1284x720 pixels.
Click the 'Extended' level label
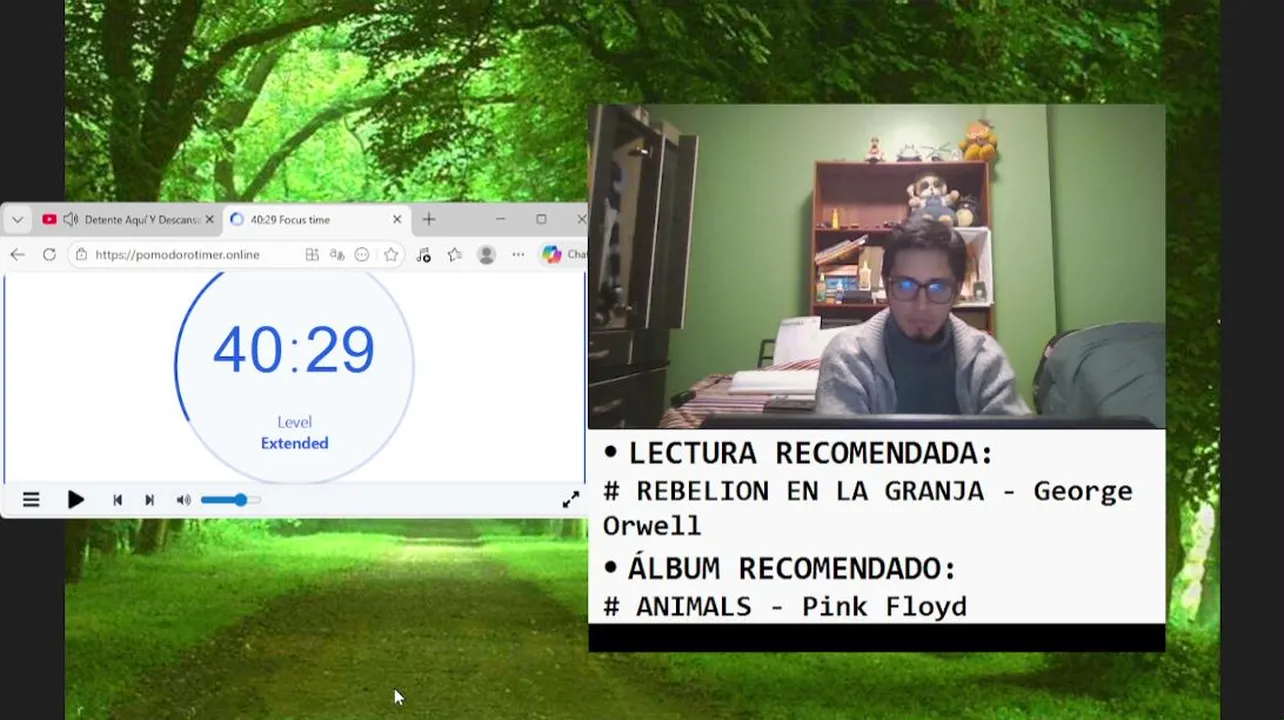click(294, 443)
